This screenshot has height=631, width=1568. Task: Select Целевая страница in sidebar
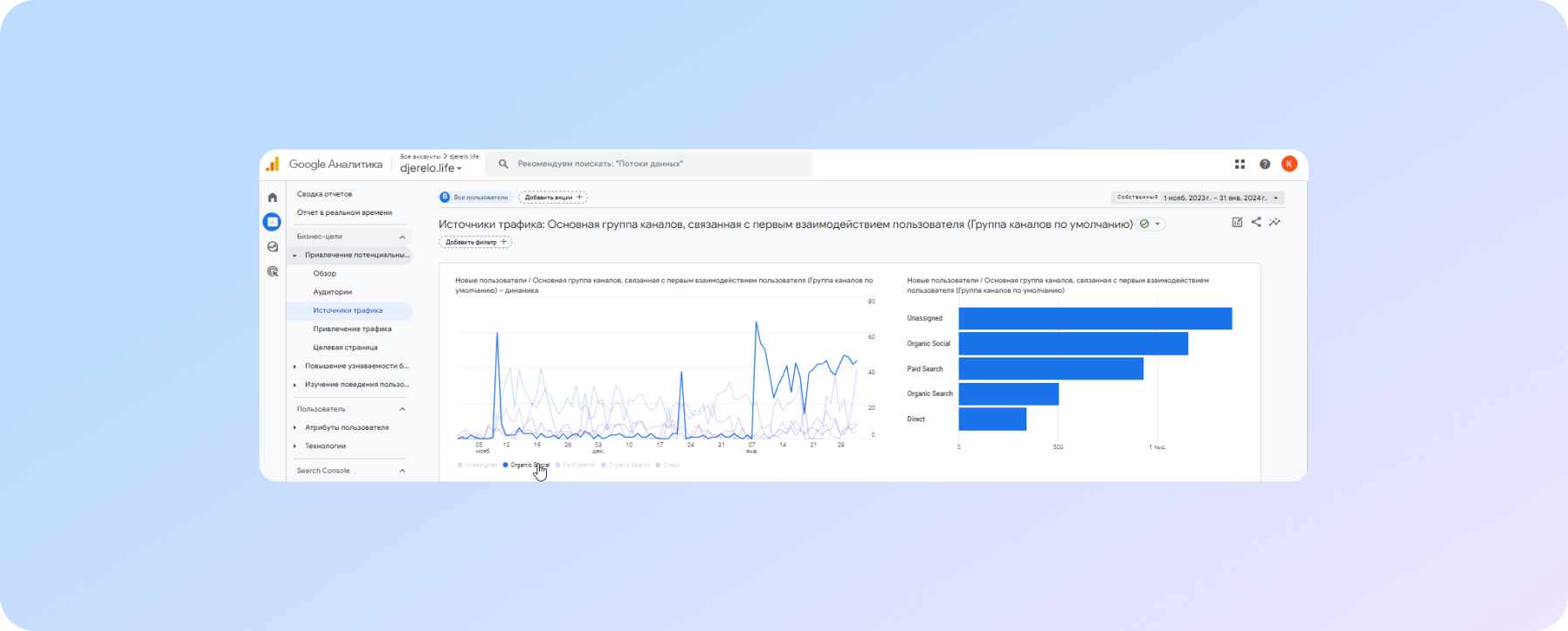346,347
